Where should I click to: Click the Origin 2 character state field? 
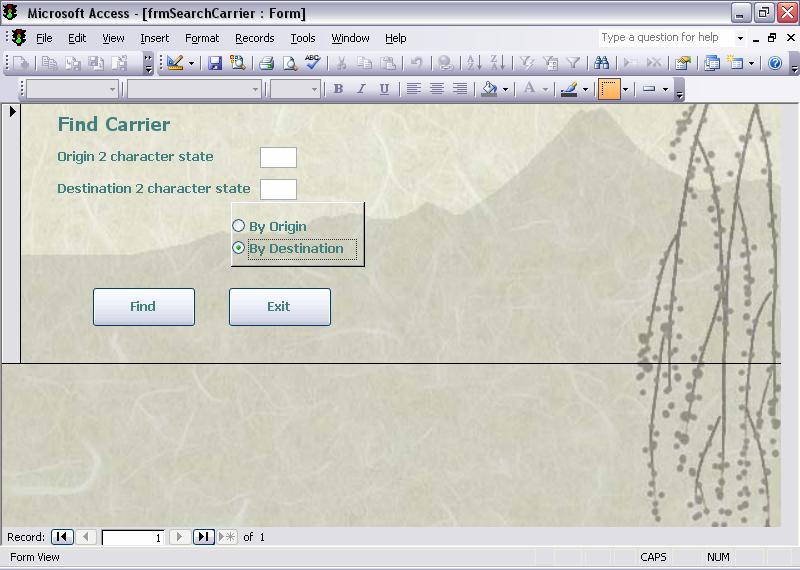pyautogui.click(x=278, y=157)
